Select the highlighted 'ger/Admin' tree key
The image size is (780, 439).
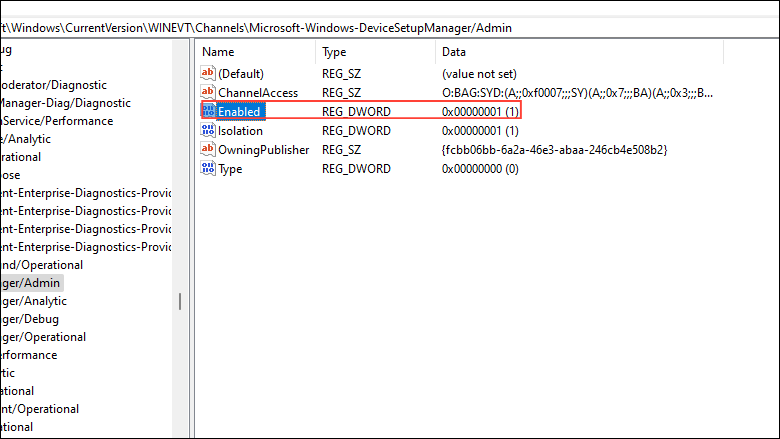pos(30,283)
